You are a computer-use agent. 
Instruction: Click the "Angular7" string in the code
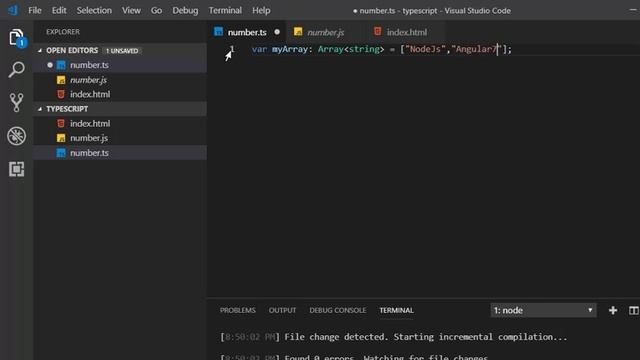click(x=476, y=49)
